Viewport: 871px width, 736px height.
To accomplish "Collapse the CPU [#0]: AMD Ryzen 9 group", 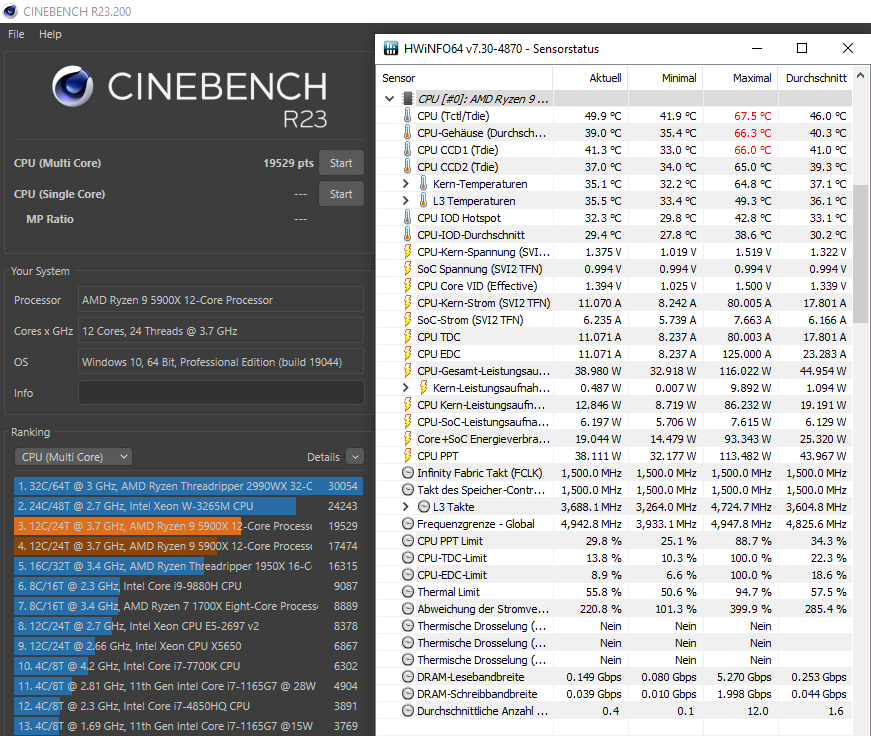I will pyautogui.click(x=389, y=99).
